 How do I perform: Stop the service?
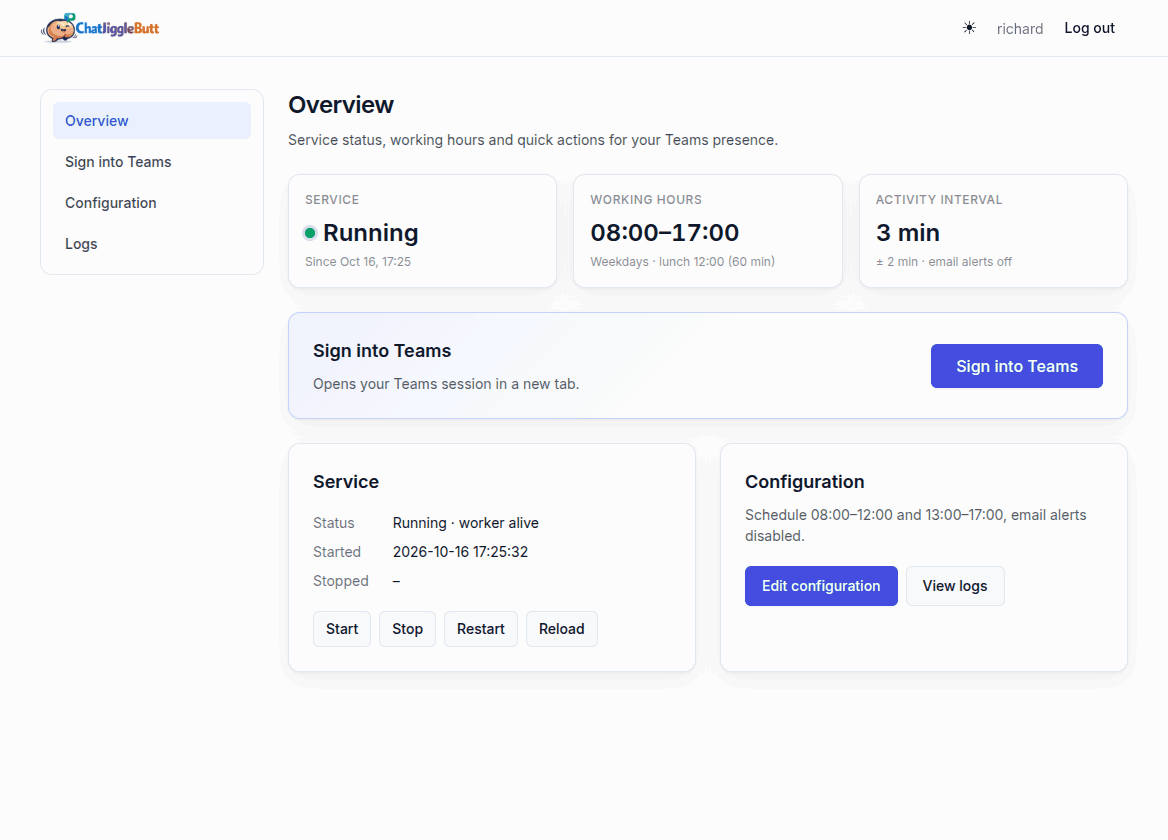[x=407, y=629]
